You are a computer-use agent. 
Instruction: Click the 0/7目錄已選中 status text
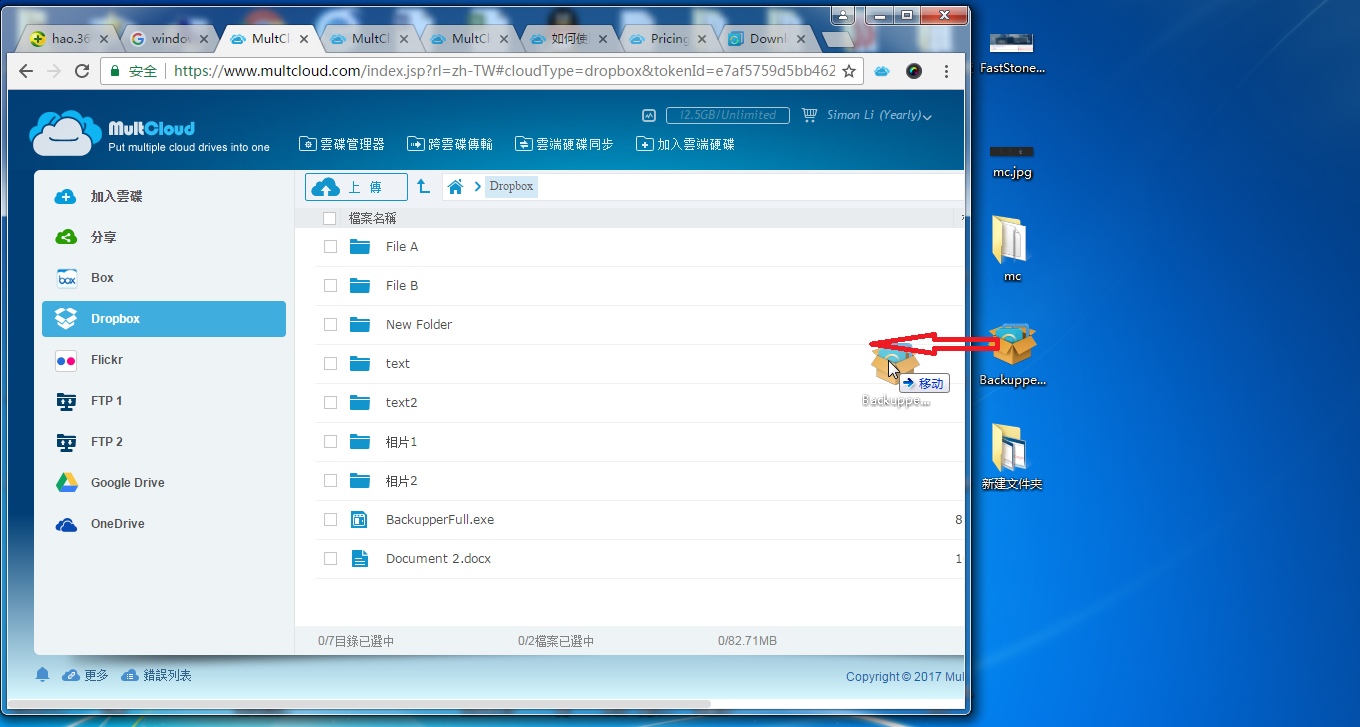[x=356, y=641]
